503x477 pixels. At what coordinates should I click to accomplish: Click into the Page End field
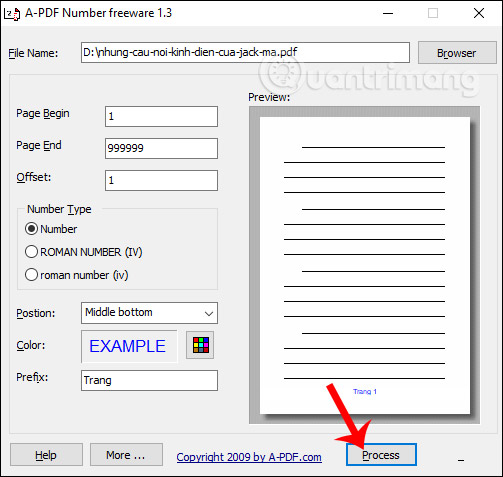161,148
